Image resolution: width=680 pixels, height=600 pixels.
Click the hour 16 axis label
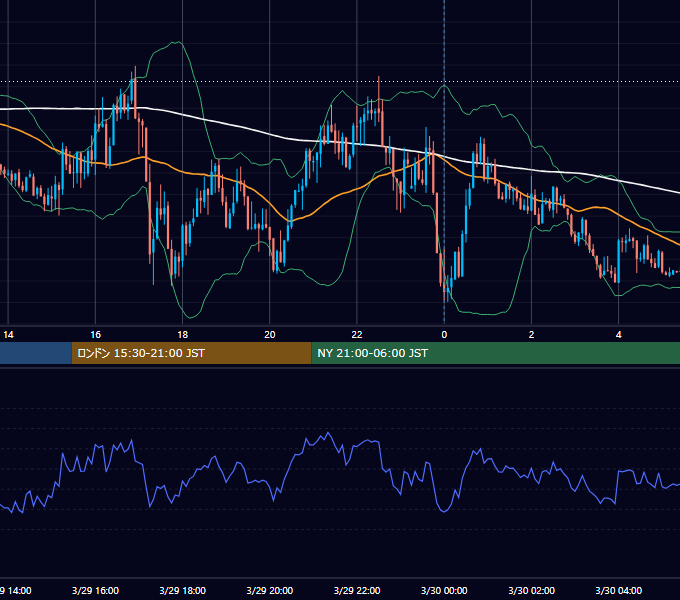click(95, 335)
